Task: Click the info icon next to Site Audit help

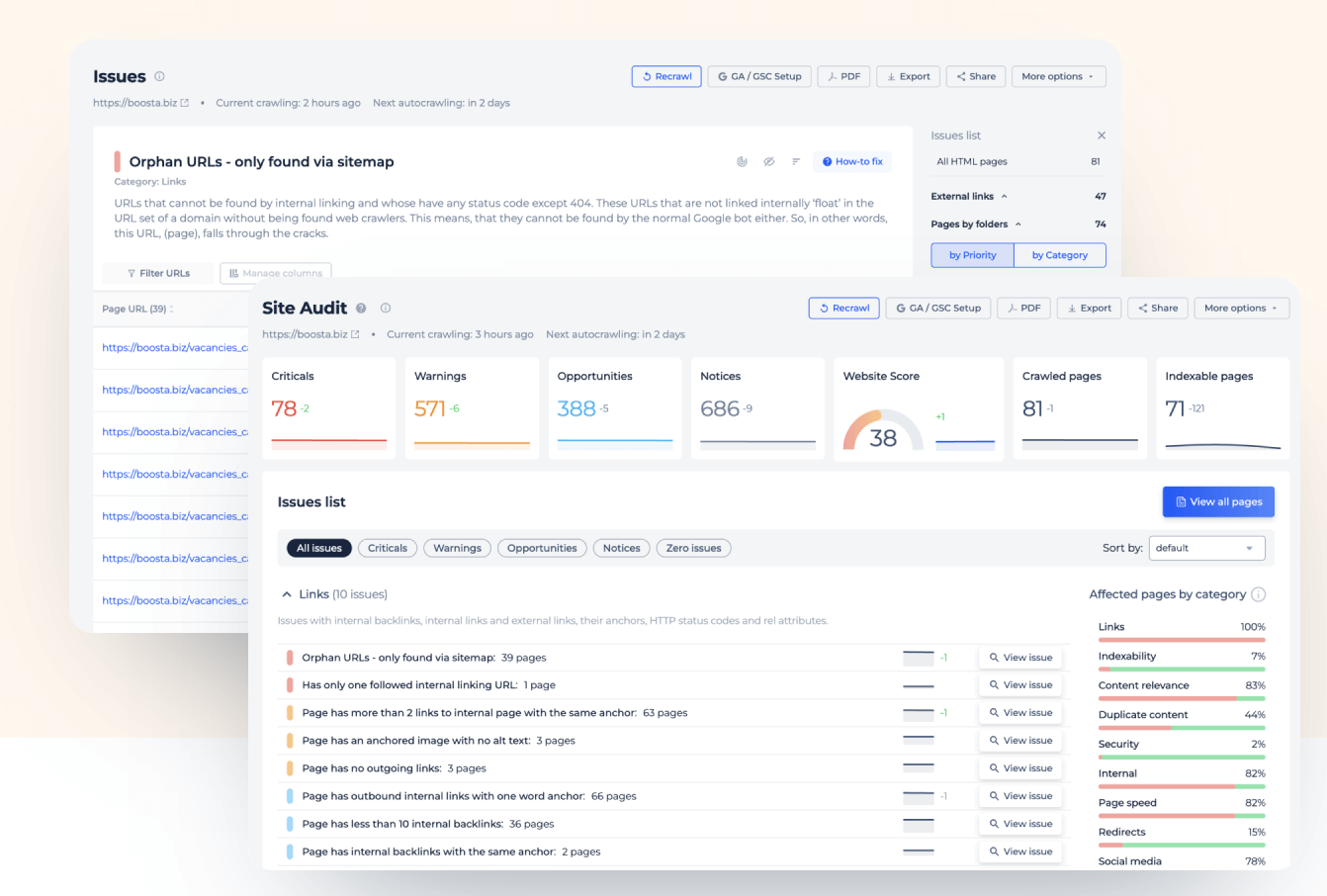Action: point(386,308)
